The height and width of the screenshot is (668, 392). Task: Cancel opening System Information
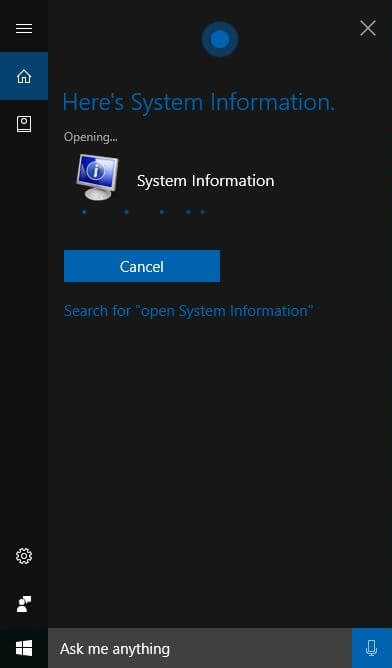pos(142,266)
